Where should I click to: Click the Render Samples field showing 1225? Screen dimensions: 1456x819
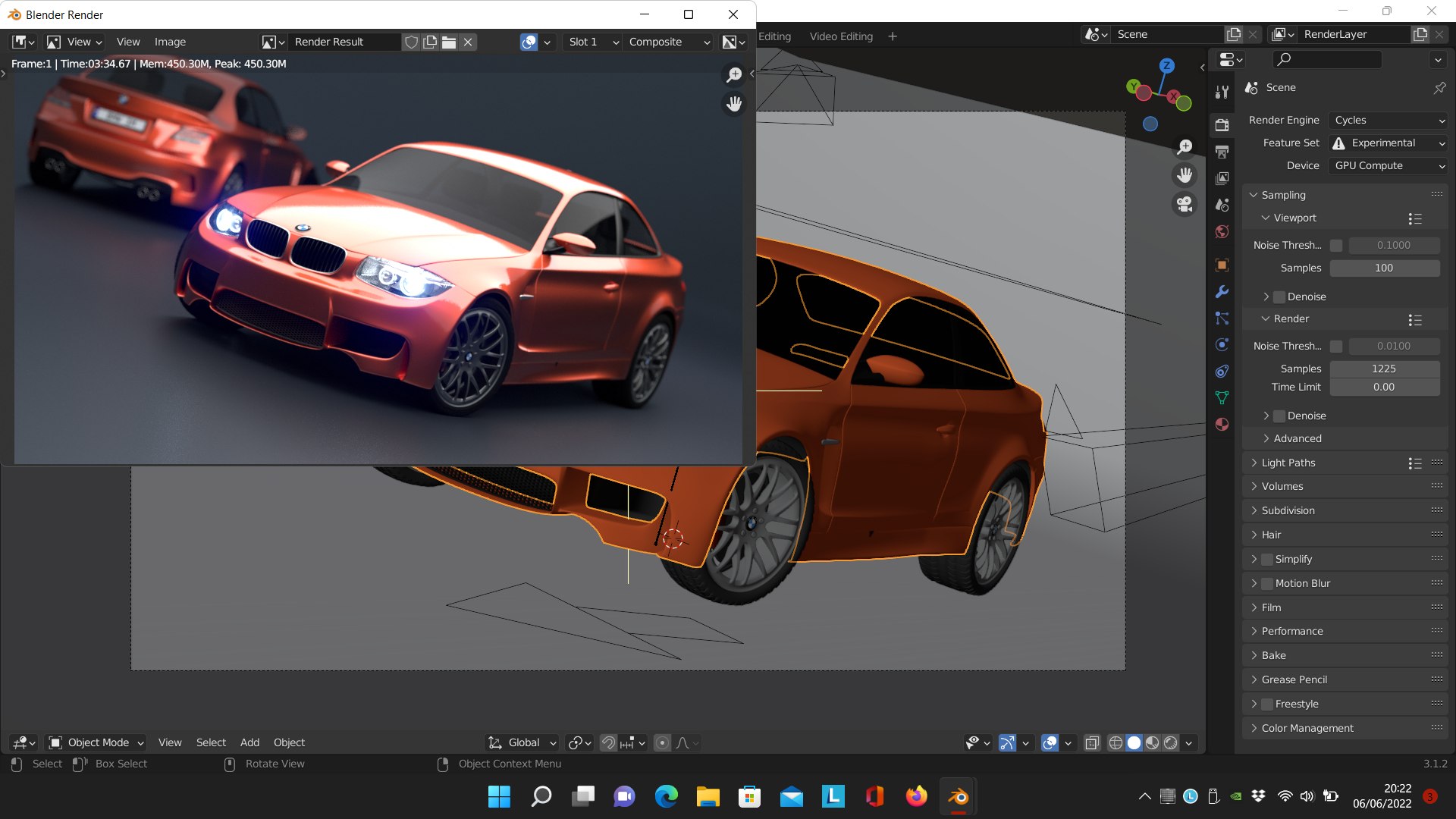pos(1385,369)
